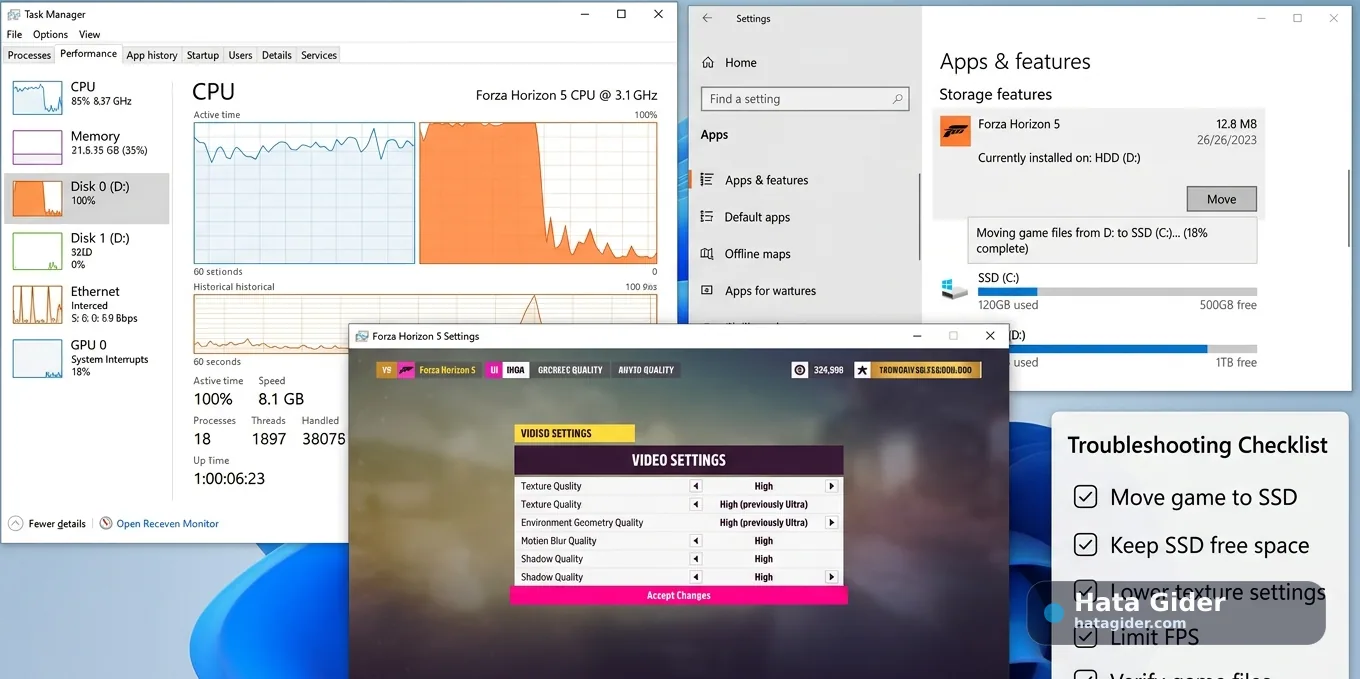
Task: Click the yellow VS badge in game header
Action: point(387,370)
